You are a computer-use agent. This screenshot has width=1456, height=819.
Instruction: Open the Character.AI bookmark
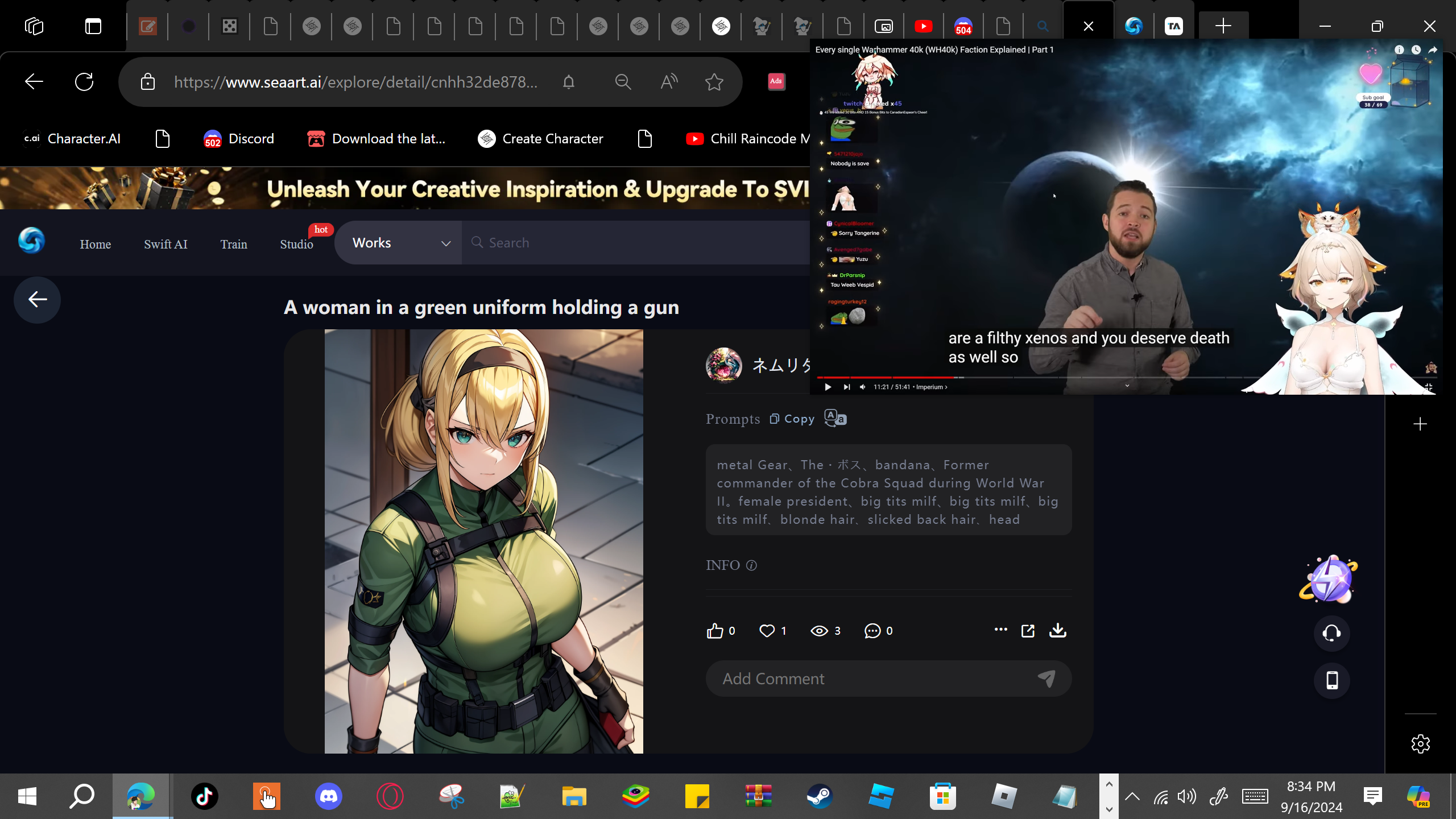coord(72,139)
